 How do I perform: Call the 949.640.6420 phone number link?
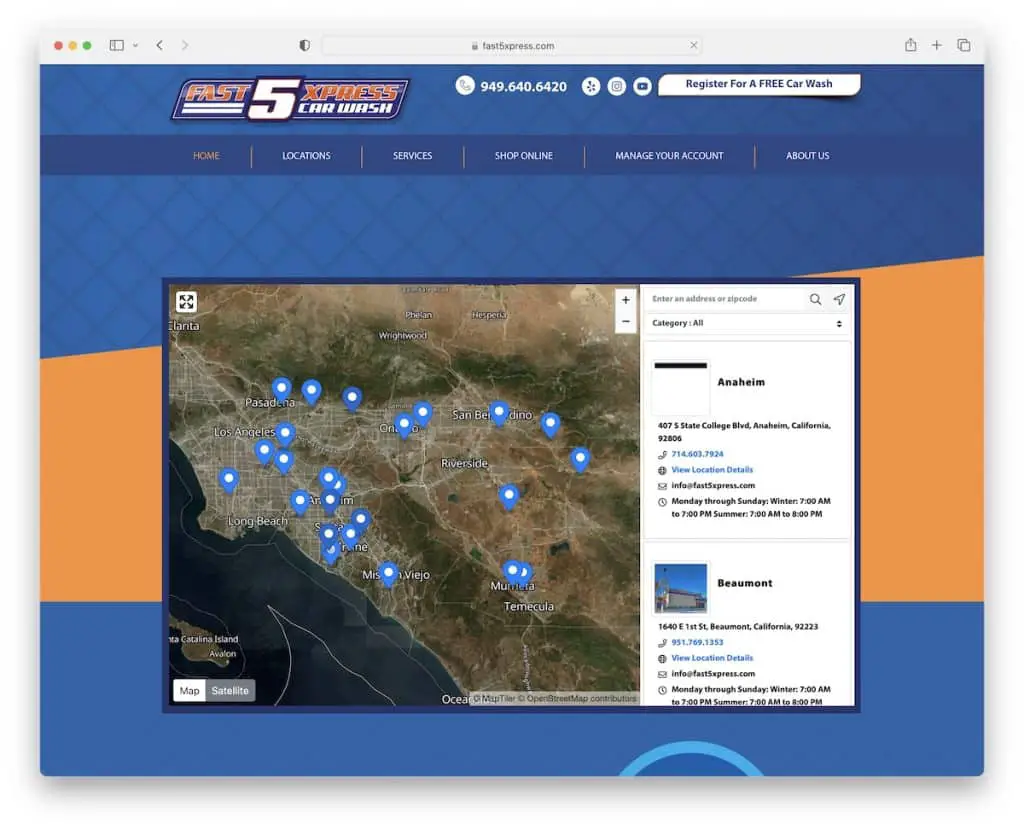coord(523,86)
